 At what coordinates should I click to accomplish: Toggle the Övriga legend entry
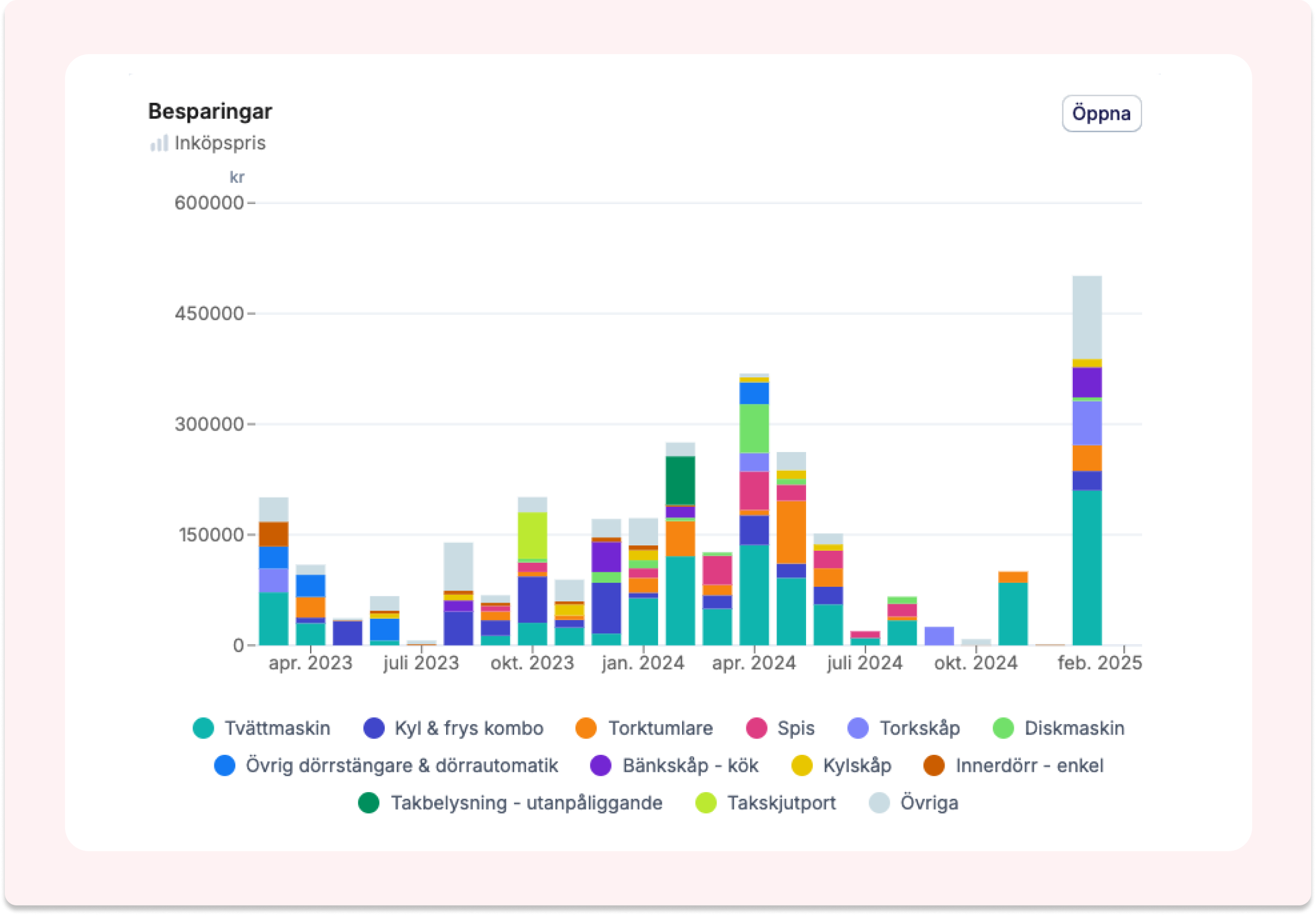coord(914,802)
